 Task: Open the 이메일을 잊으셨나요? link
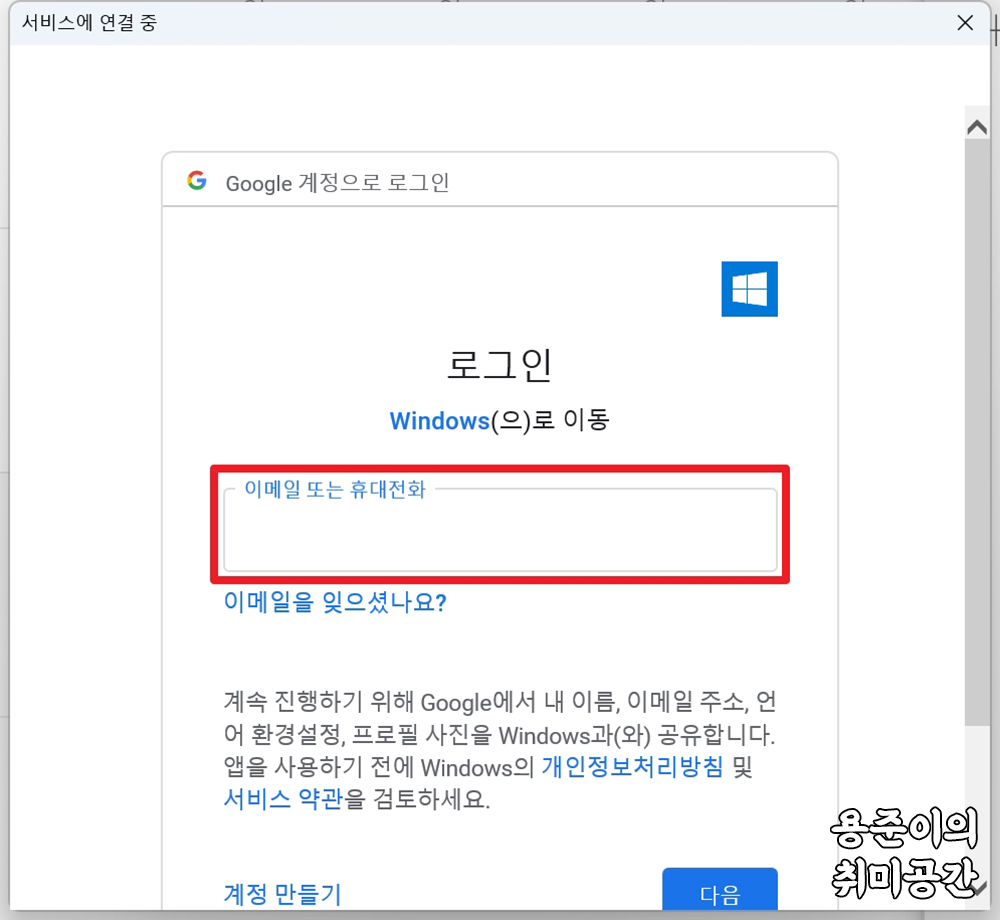(335, 602)
